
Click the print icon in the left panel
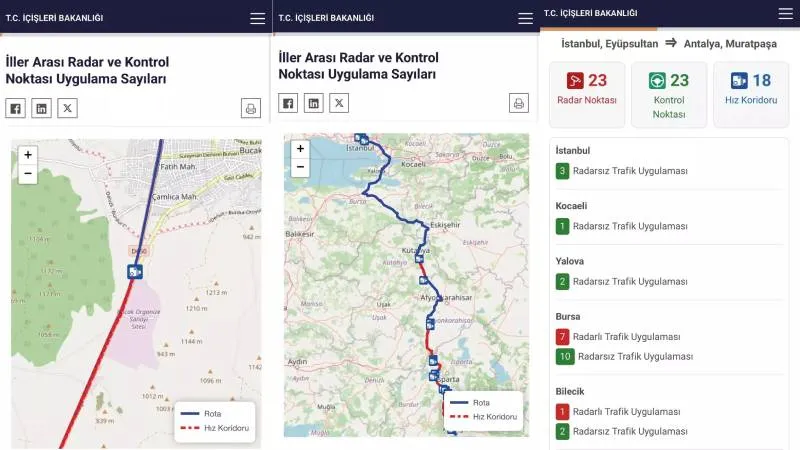pos(250,108)
